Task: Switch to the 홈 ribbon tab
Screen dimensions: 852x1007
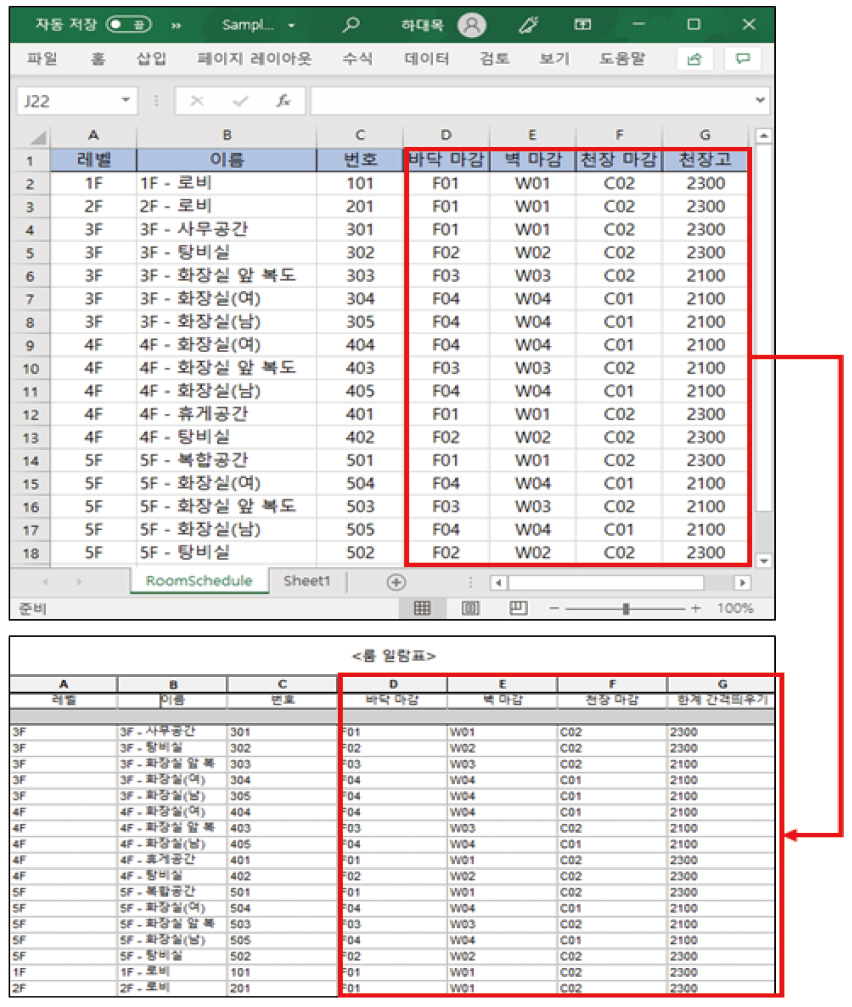Action: click(98, 59)
